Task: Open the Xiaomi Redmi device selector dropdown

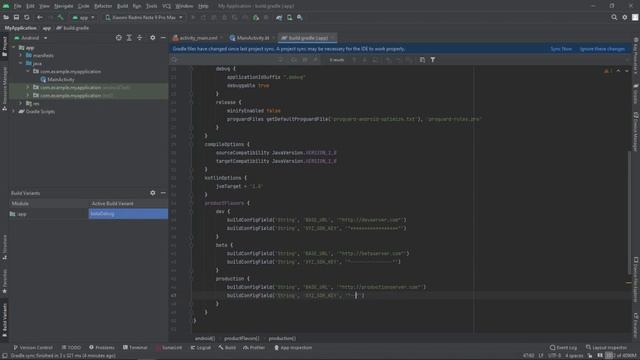Action: (x=144, y=18)
